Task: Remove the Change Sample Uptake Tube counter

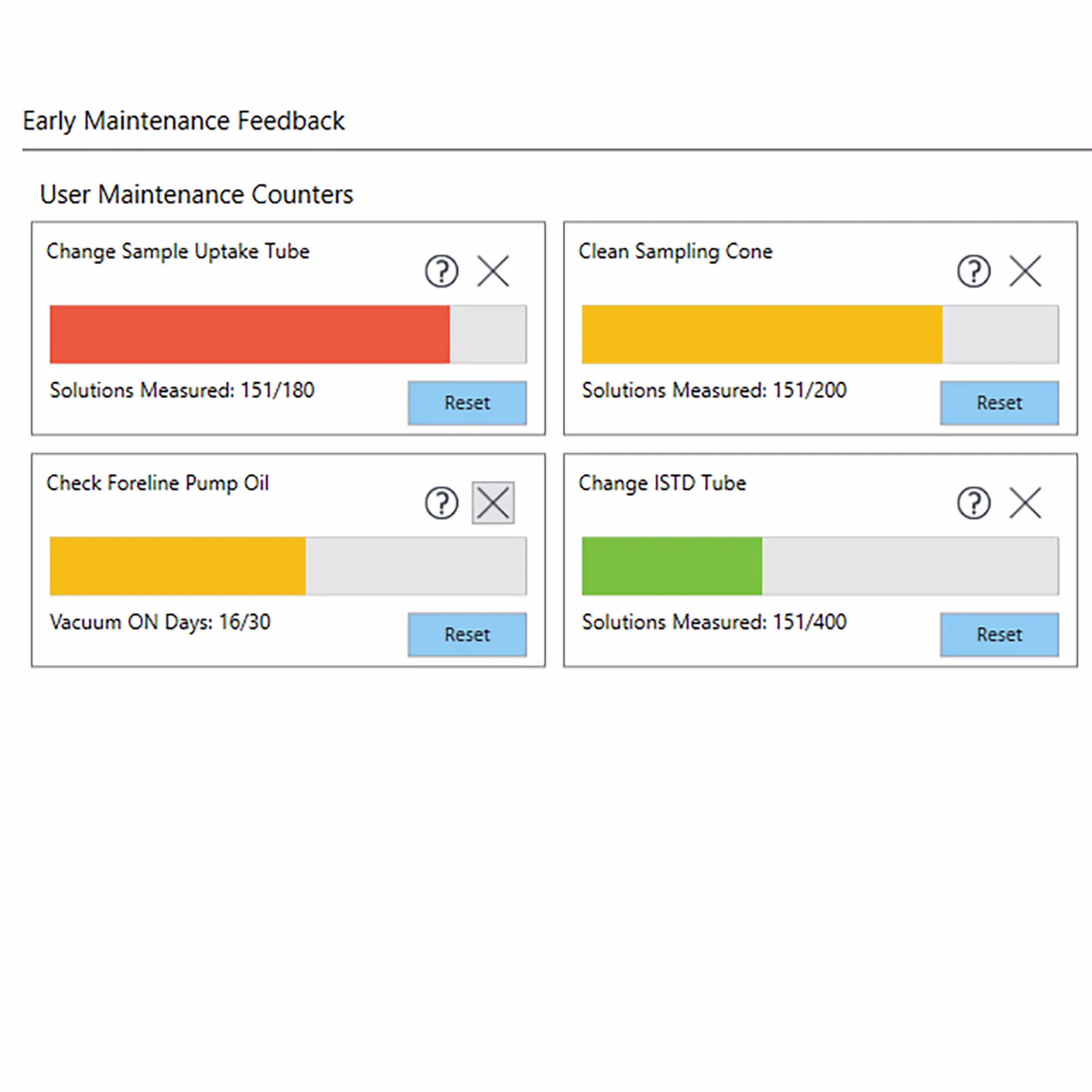Action: (x=493, y=271)
